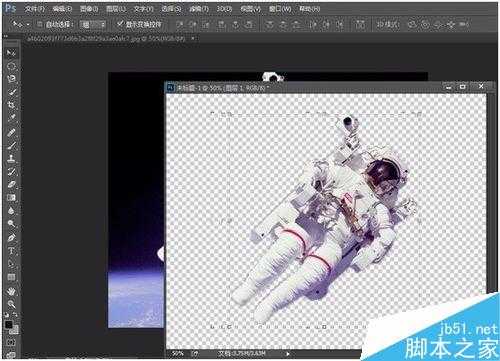This screenshot has width=500, height=361.
Task: Select the Eyedropper tool
Action: click(x=11, y=118)
